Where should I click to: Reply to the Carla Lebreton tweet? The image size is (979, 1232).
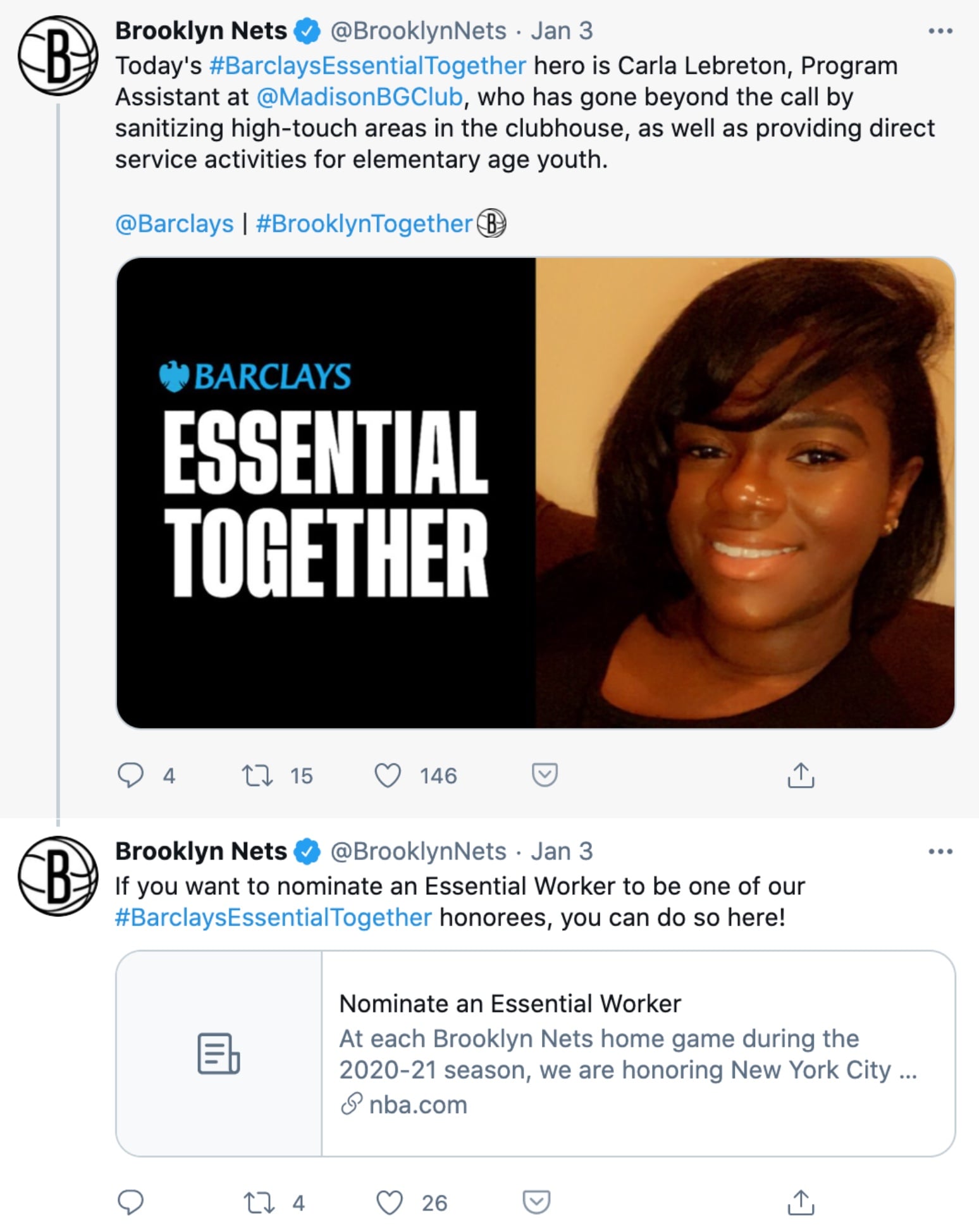131,775
